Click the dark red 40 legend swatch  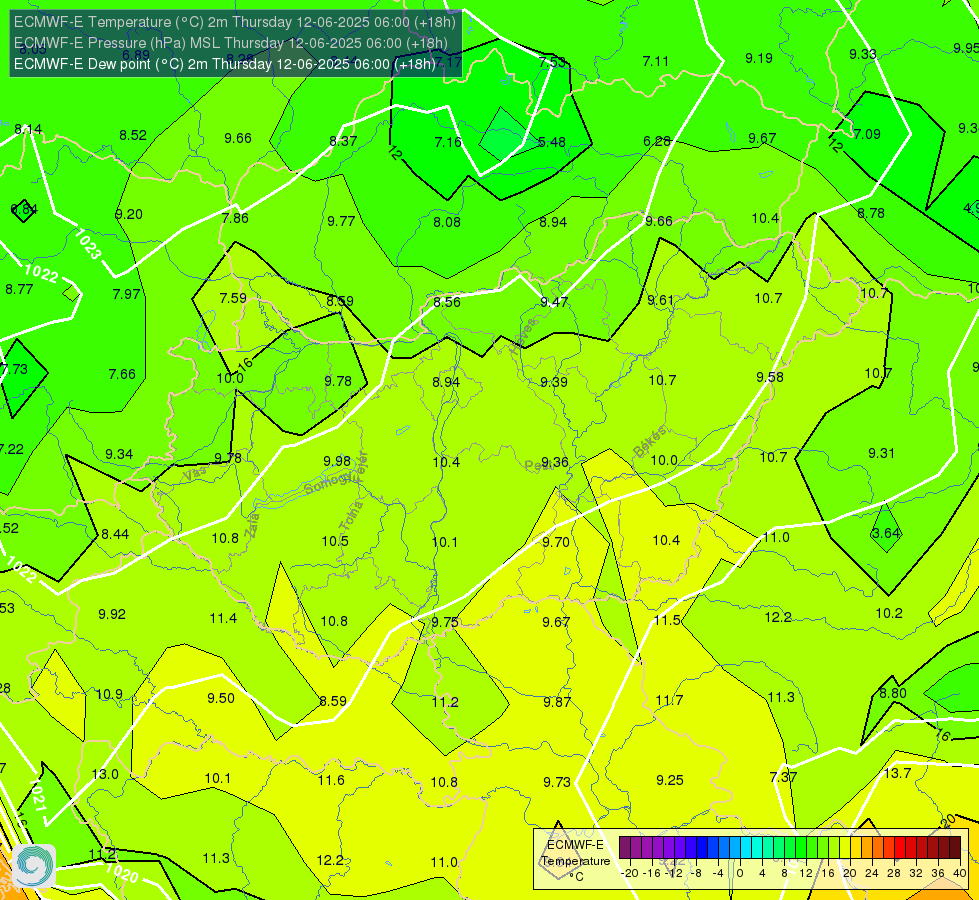pos(955,848)
